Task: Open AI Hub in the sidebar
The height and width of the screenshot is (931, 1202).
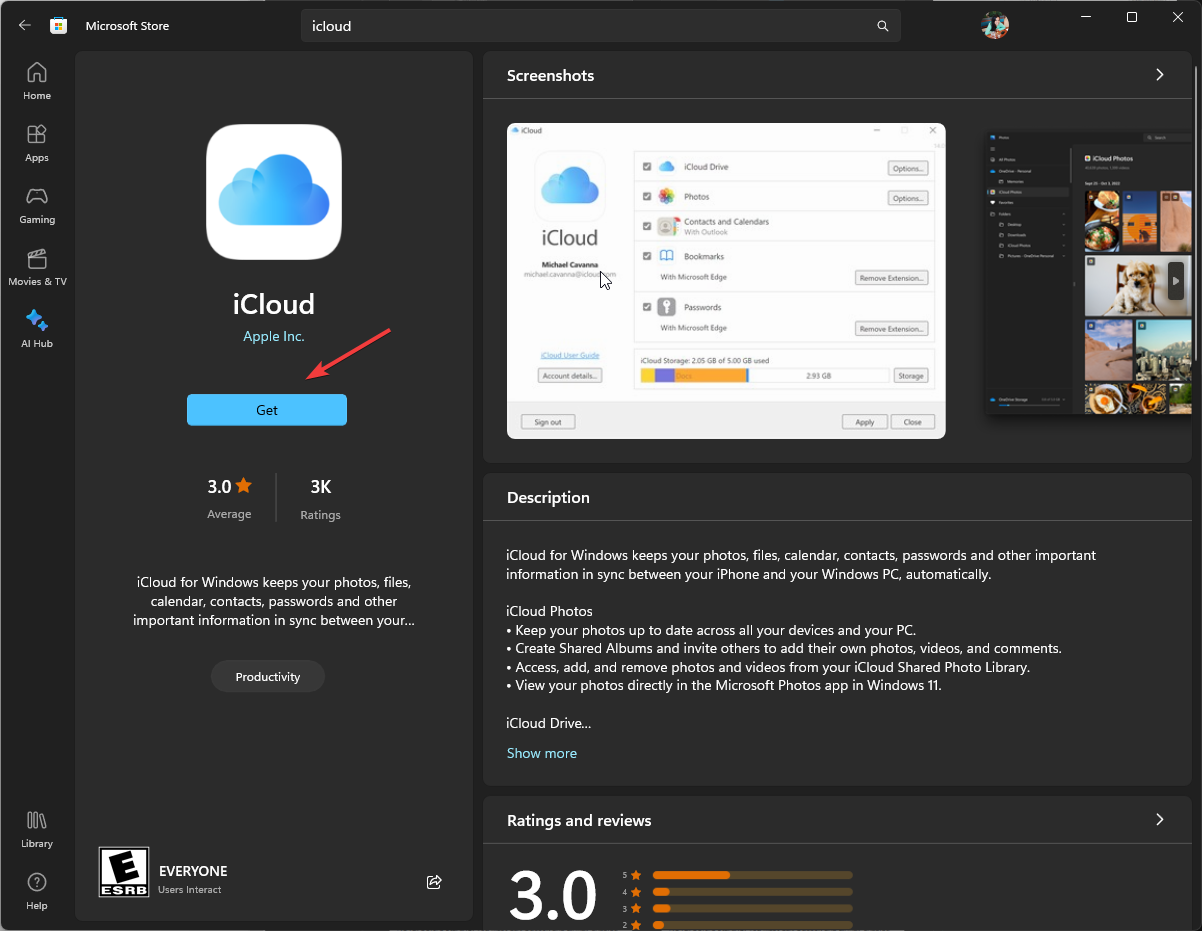Action: 37,330
